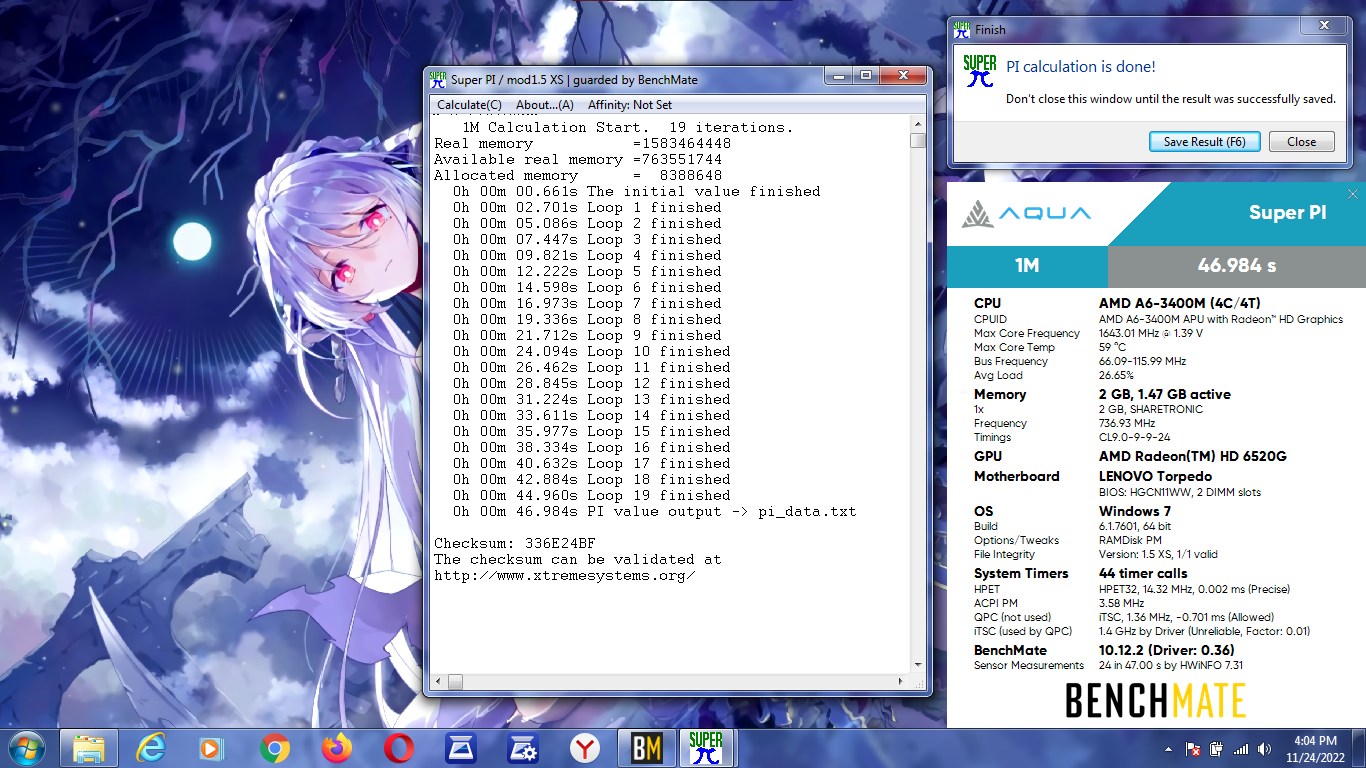Click the horizontal scrollbar thumb in Super PI
1366x768 pixels.
pos(455,682)
